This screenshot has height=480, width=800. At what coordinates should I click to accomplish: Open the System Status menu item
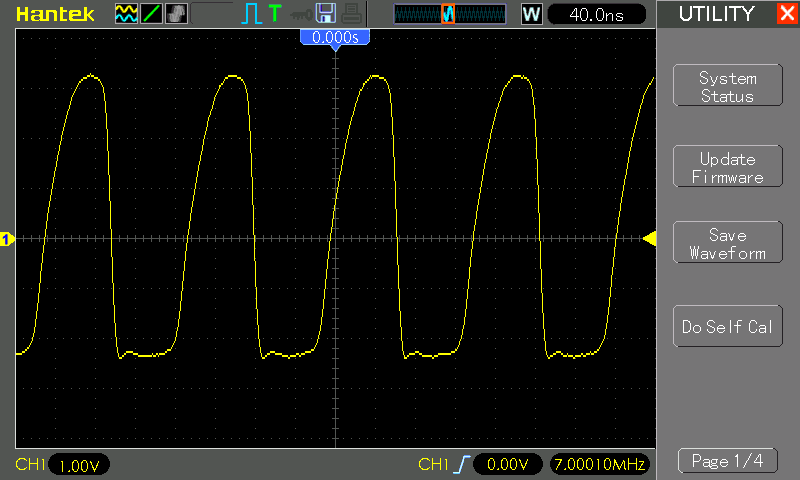[x=728, y=86]
